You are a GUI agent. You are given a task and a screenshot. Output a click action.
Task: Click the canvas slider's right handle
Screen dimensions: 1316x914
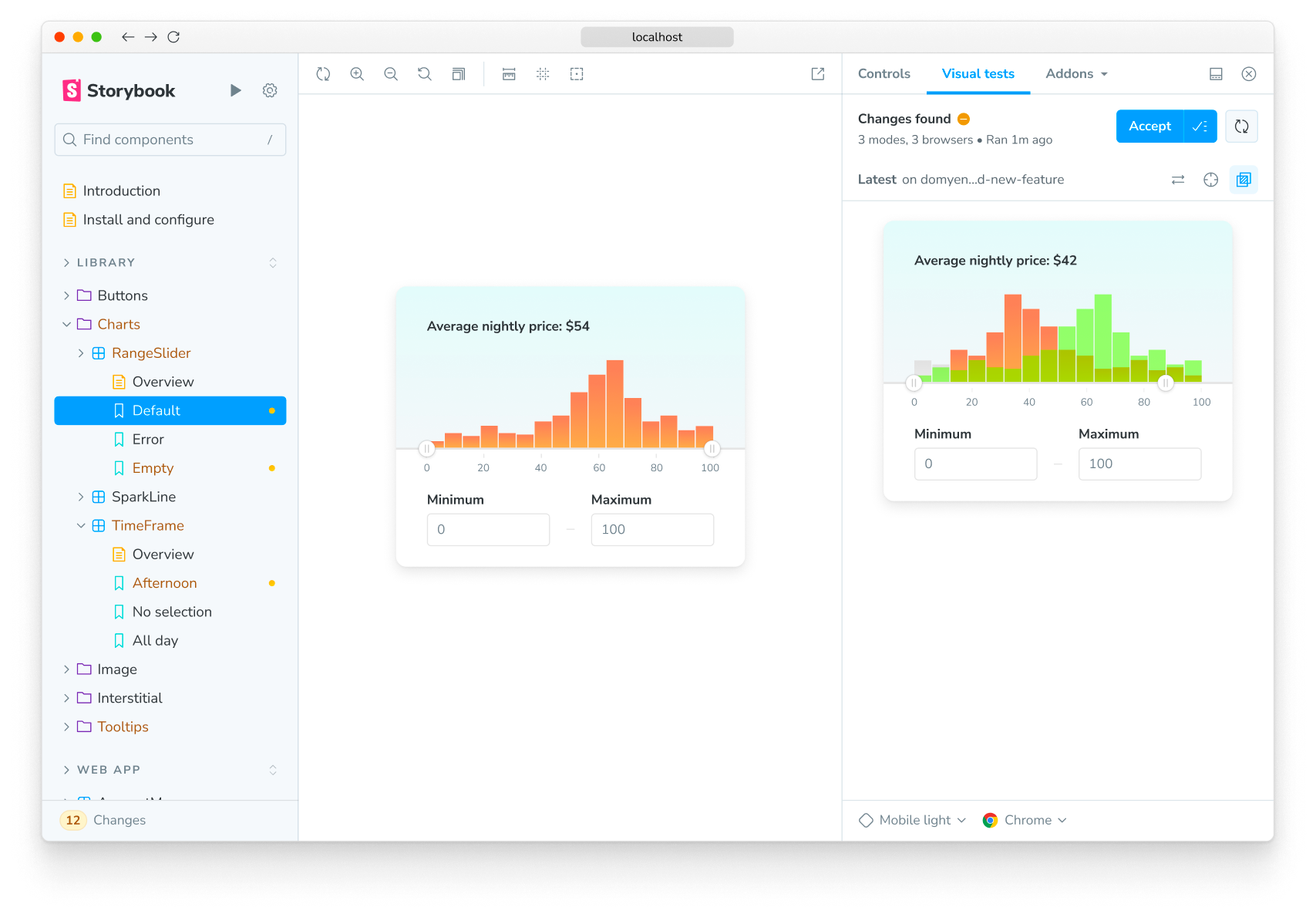point(712,449)
